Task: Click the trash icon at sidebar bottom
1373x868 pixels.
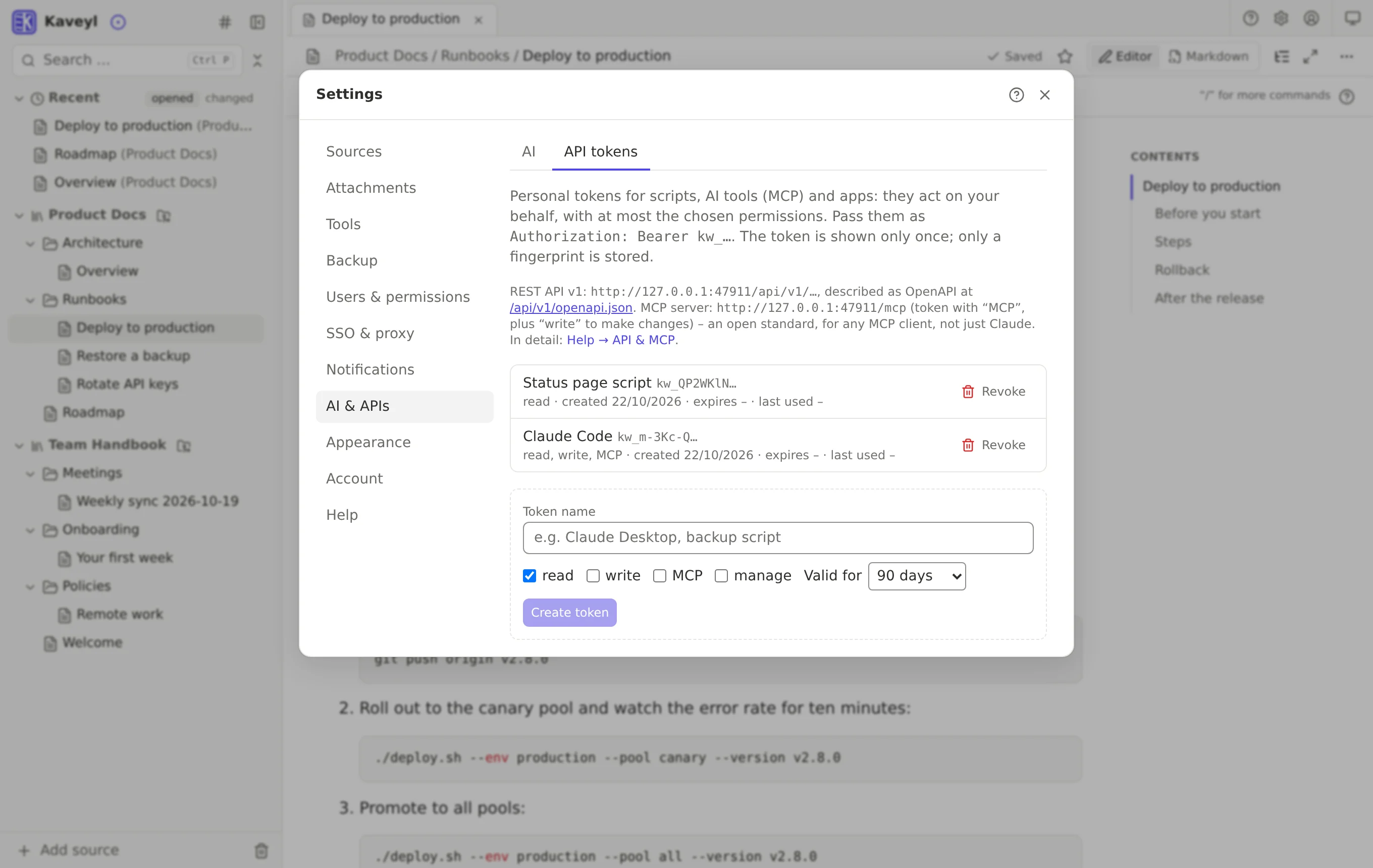Action: pos(261,850)
